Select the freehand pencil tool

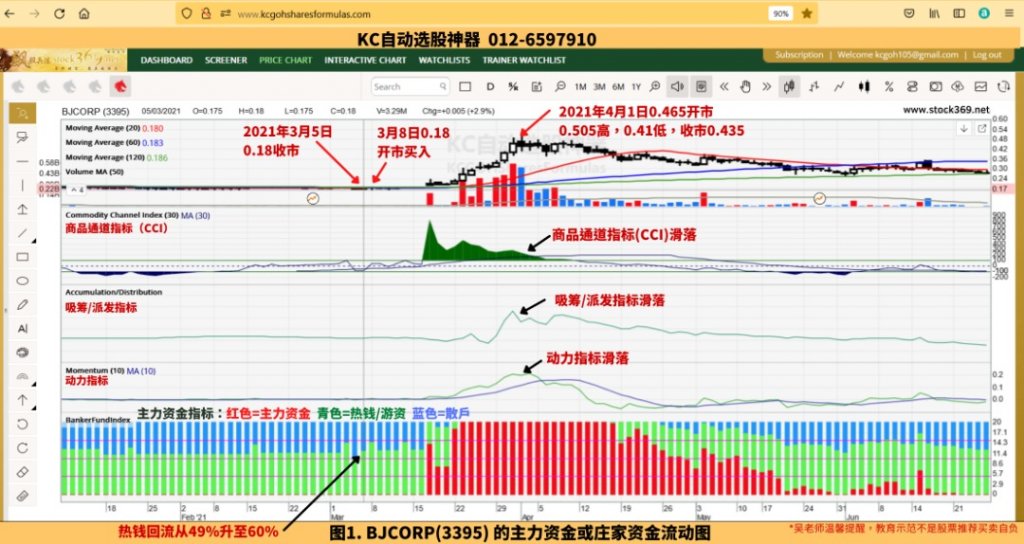[x=22, y=305]
